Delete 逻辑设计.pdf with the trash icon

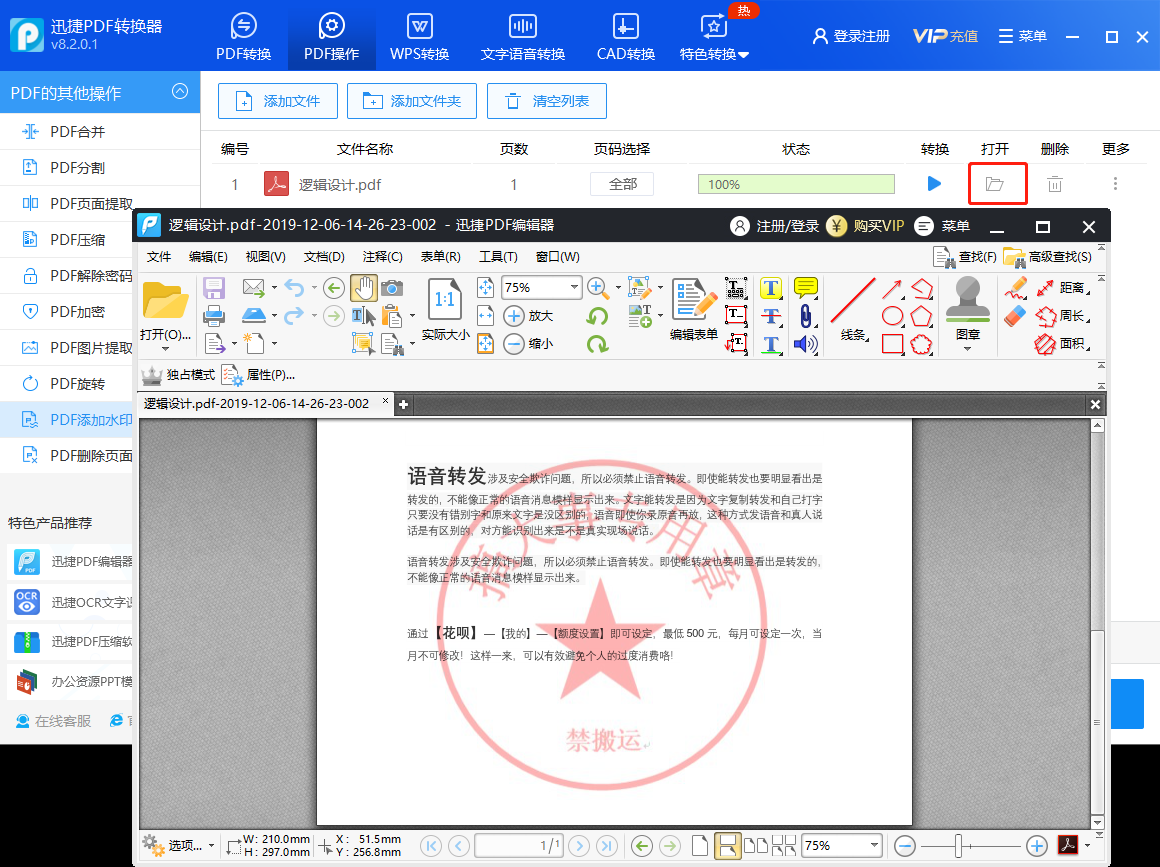(1055, 183)
